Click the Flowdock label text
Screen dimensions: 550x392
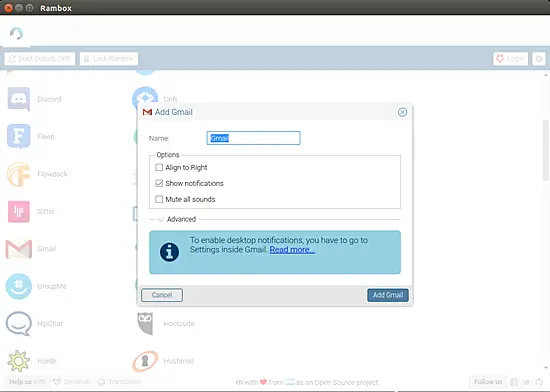(53, 174)
